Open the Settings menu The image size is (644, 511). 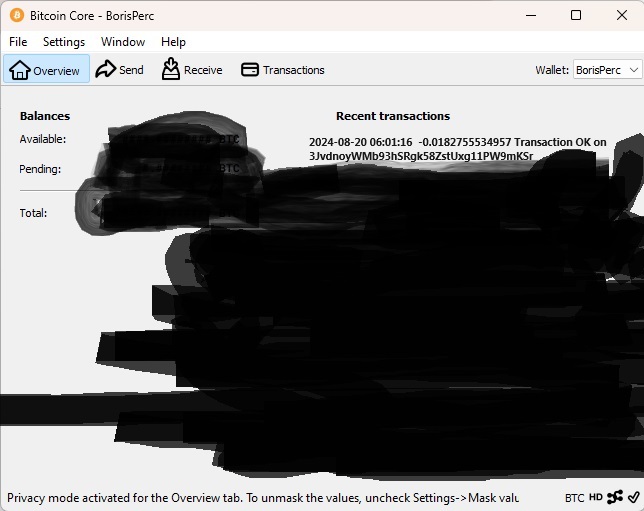[64, 42]
